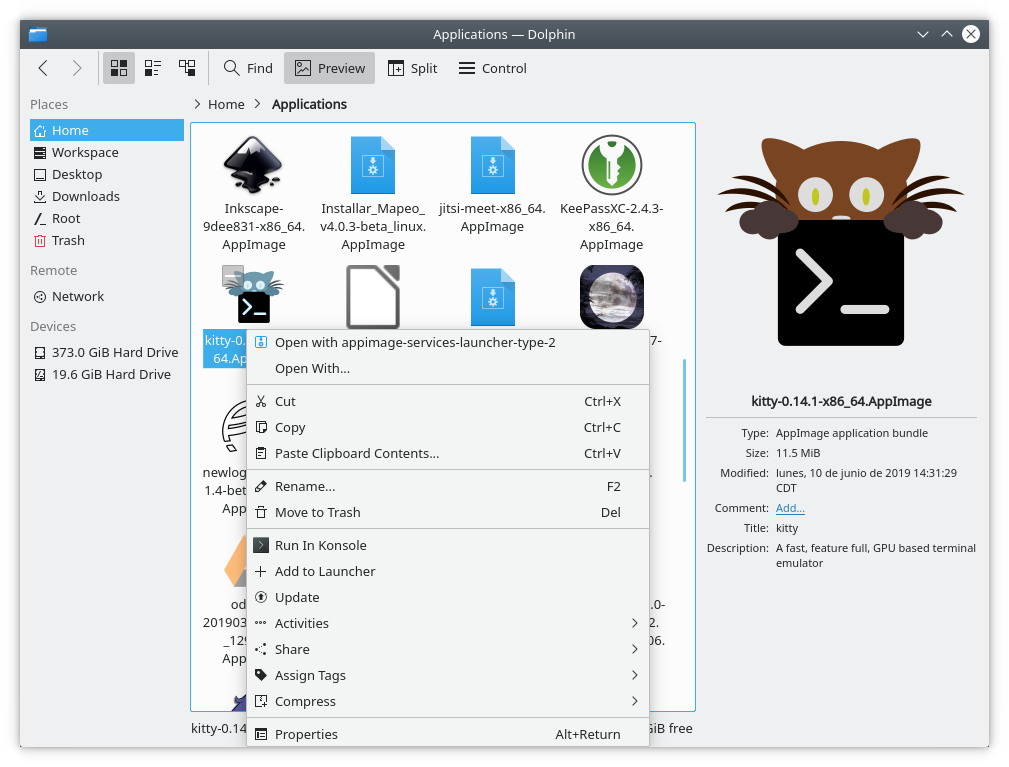The width and height of the screenshot is (1009, 767).
Task: Open Network under Remote
Action: 107,297
